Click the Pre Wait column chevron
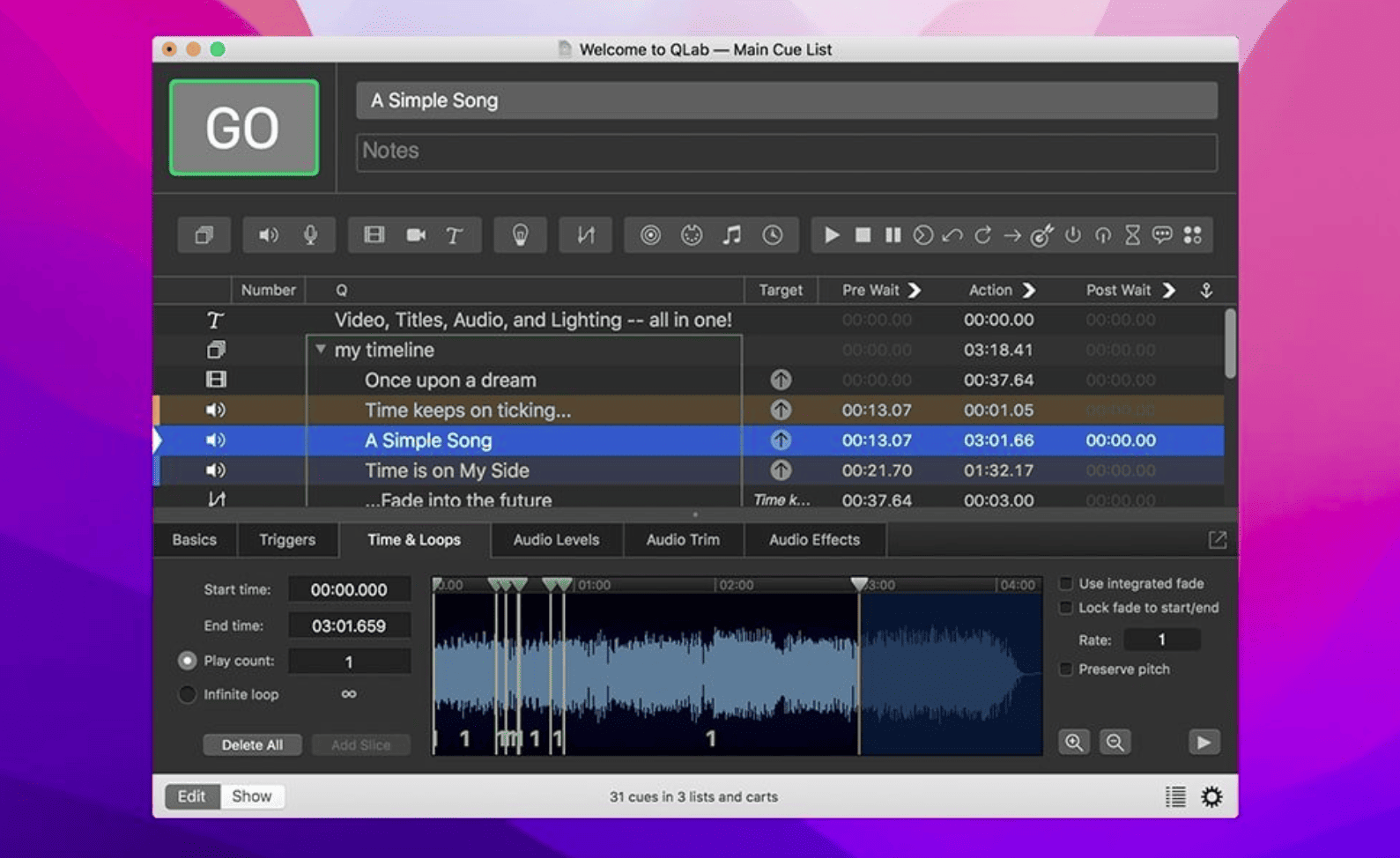This screenshot has height=858, width=1400. (915, 290)
